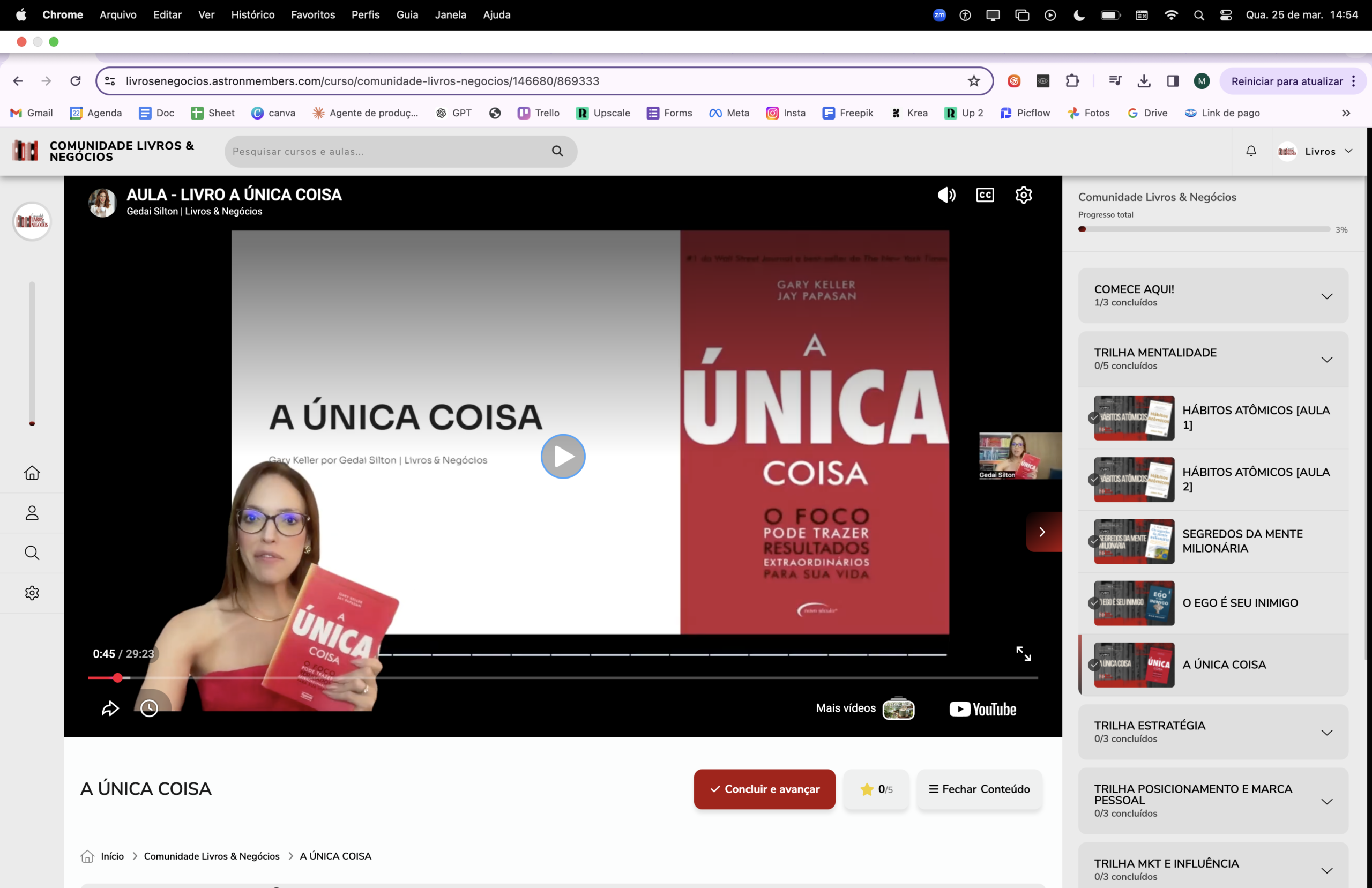Open the Favoritos menu in the menu bar

pos(313,14)
